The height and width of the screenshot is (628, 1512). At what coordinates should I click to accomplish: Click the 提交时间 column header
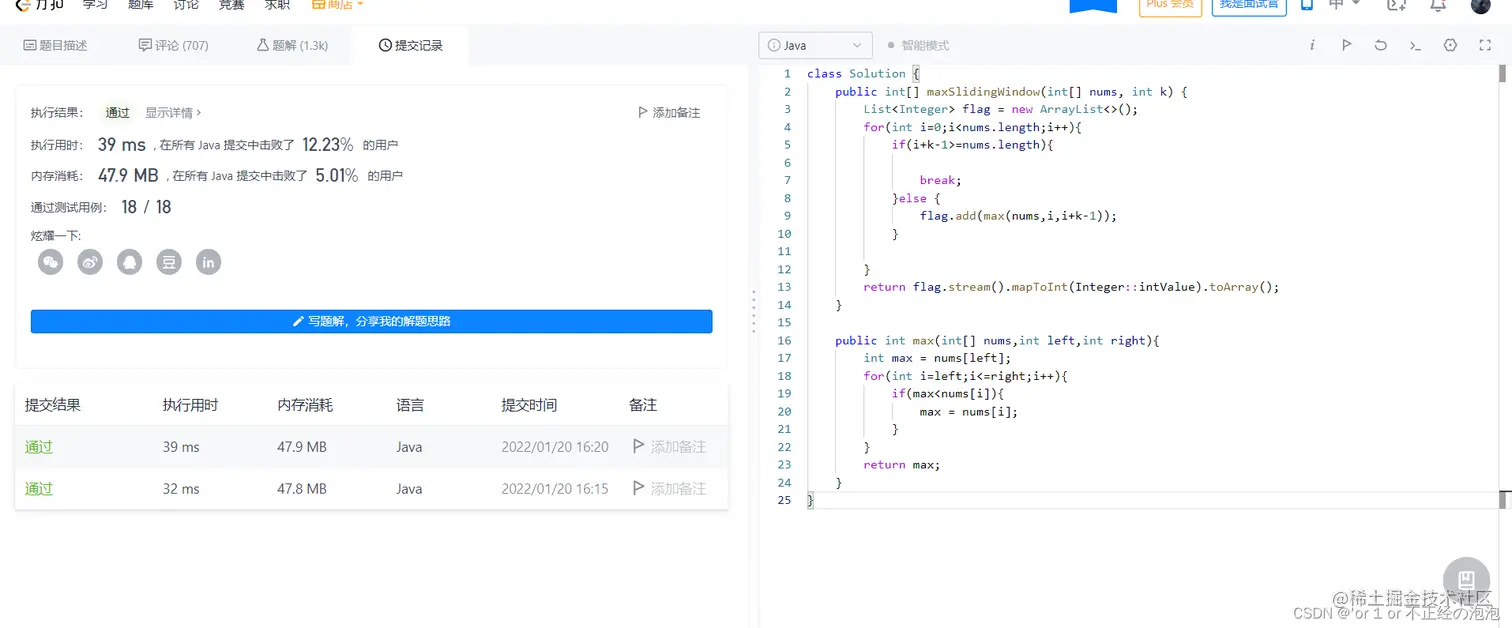[529, 405]
